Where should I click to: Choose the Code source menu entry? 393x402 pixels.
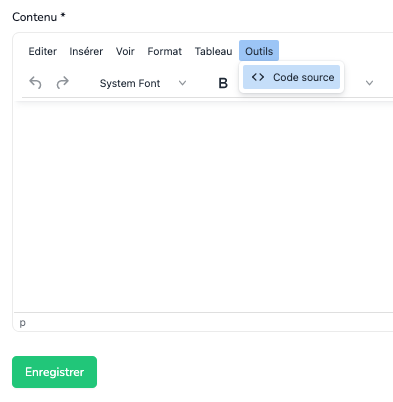(291, 77)
